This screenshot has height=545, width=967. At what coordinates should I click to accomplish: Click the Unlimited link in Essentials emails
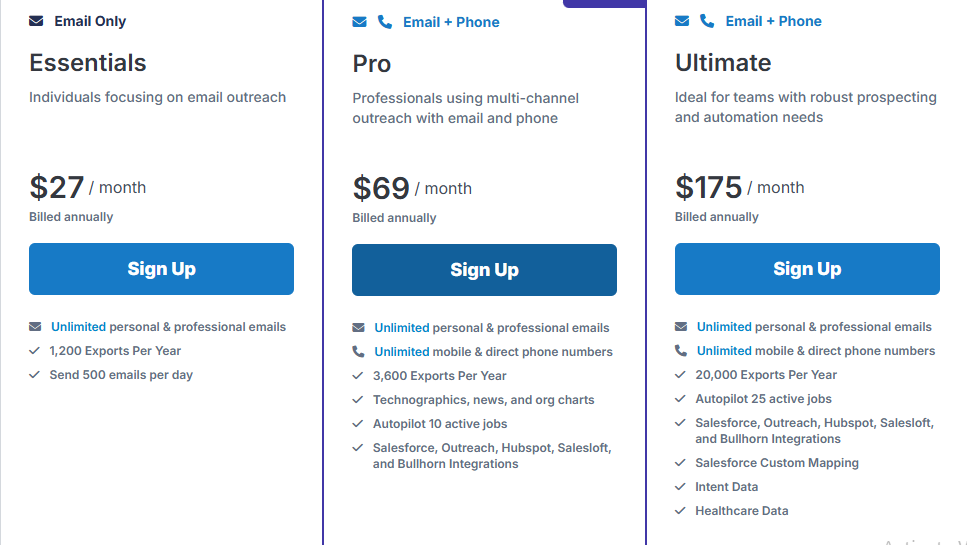coord(78,327)
